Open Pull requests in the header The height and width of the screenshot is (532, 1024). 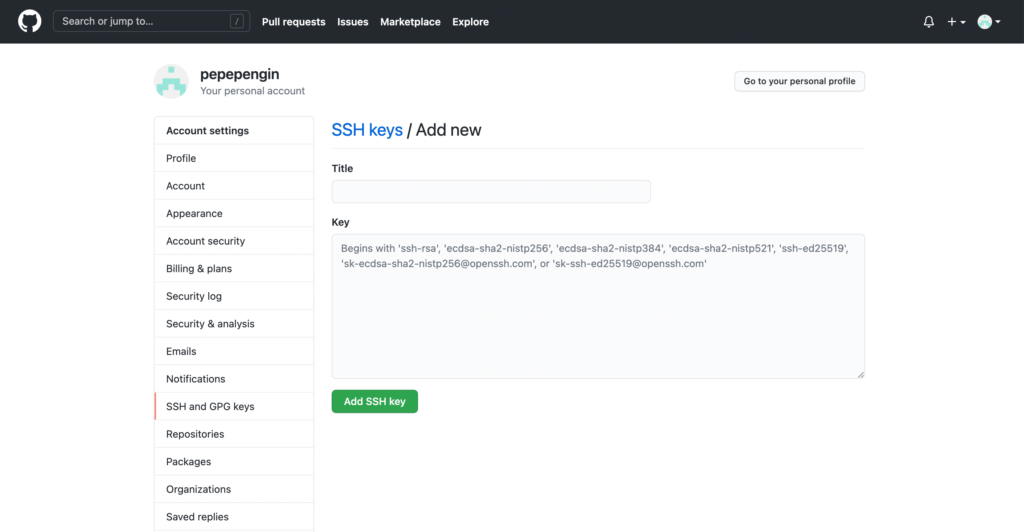(293, 22)
